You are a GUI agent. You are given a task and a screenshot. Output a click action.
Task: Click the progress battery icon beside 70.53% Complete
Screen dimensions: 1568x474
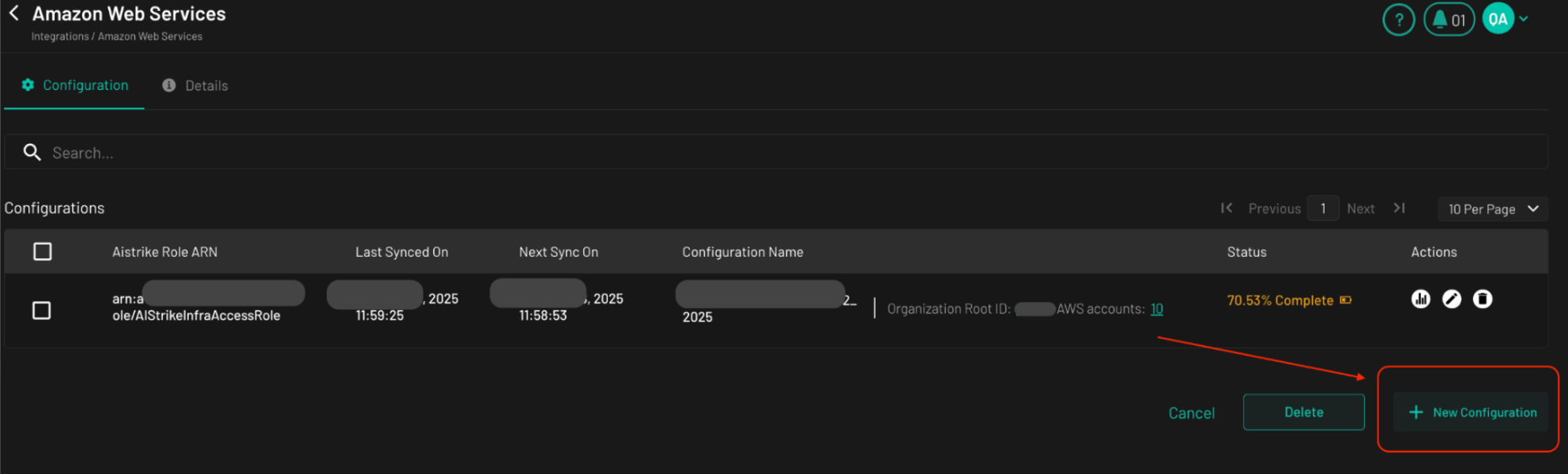(1345, 300)
